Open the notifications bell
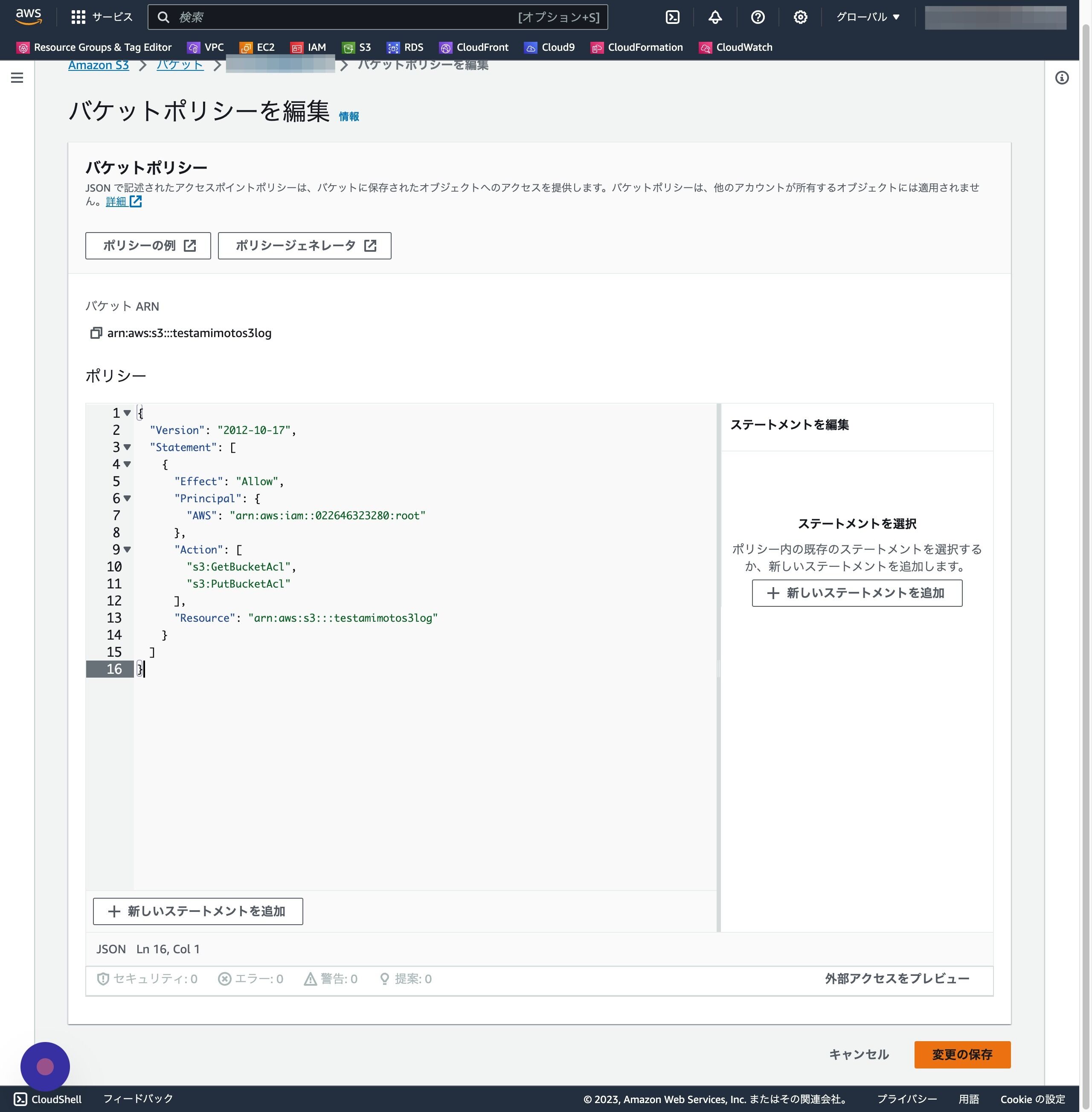Image resolution: width=1092 pixels, height=1112 pixels. coord(714,17)
